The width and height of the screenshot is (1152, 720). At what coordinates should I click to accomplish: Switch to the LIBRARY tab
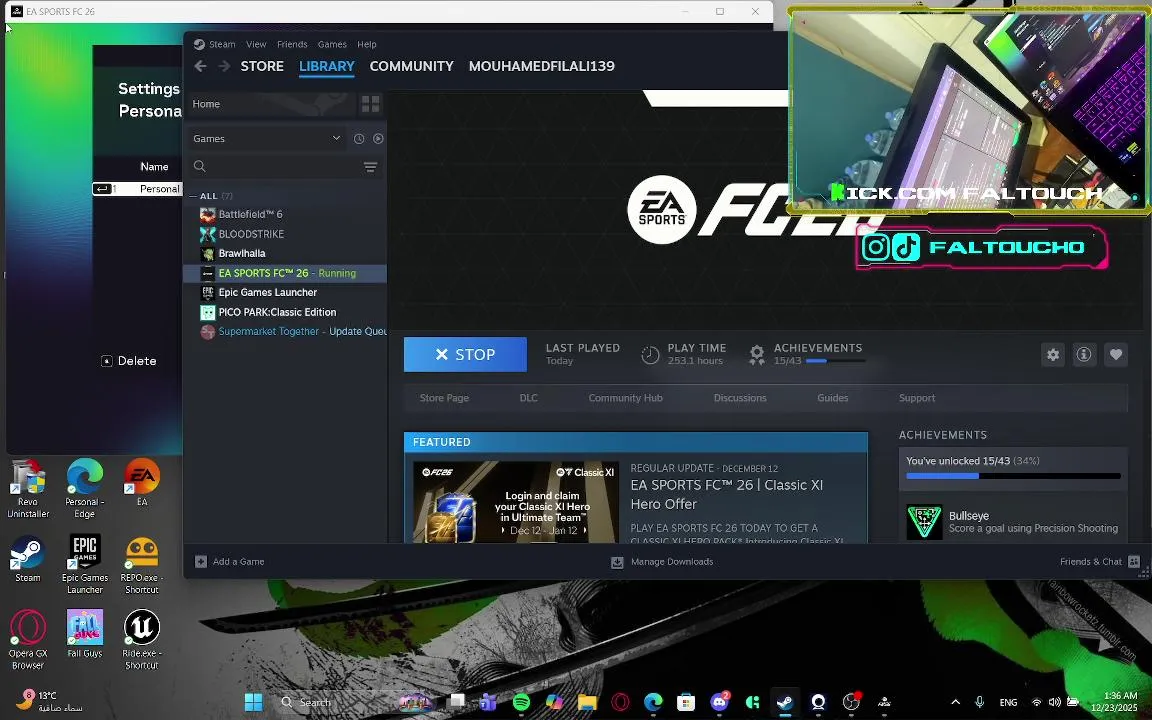click(327, 66)
